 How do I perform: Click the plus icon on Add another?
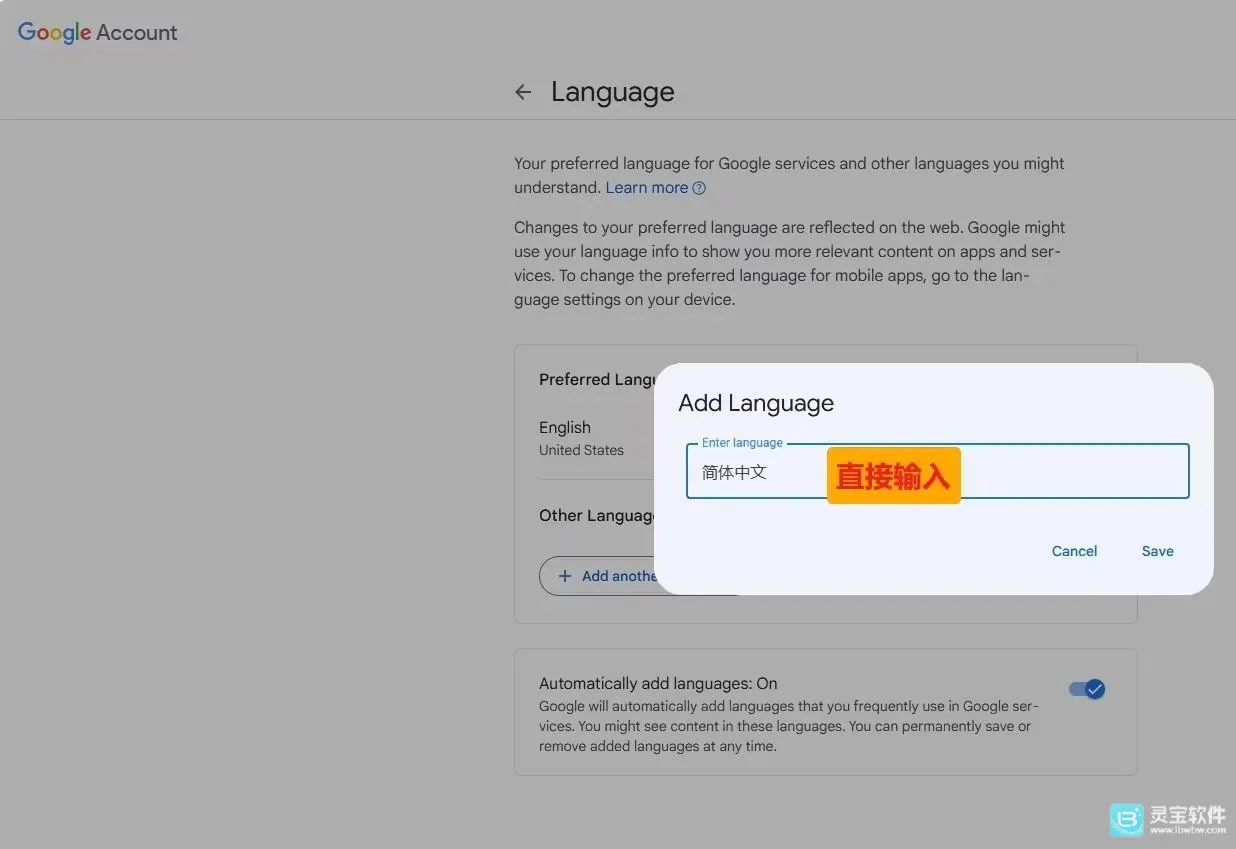[x=565, y=576]
